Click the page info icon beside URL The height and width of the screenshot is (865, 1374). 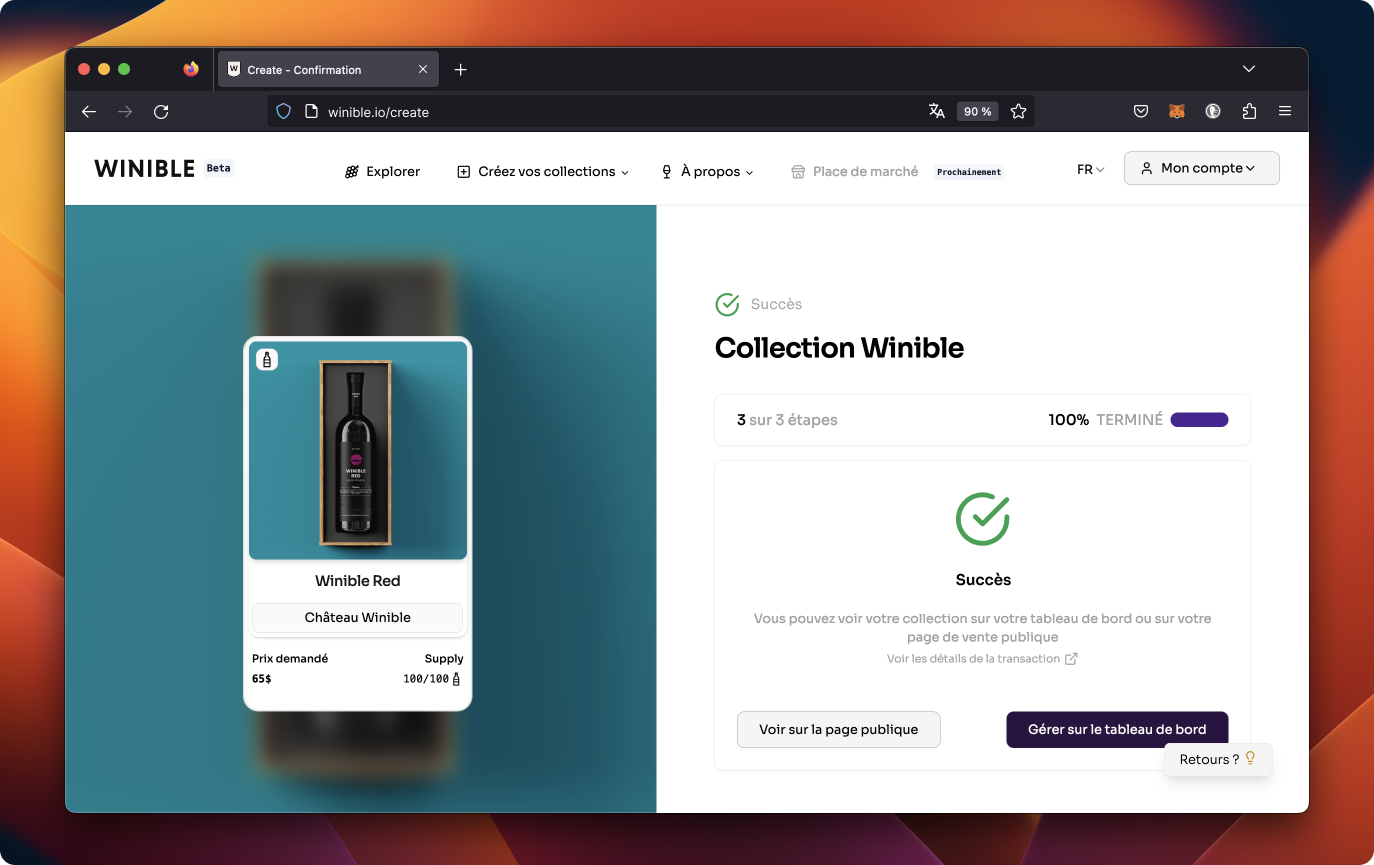coord(310,112)
